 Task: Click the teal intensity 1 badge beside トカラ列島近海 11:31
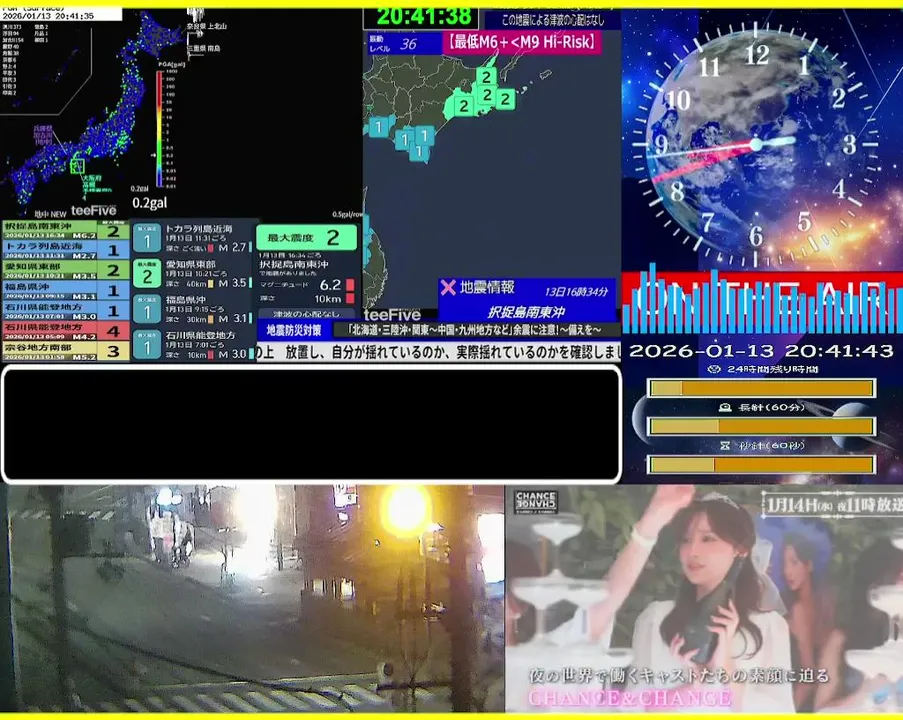click(x=147, y=238)
